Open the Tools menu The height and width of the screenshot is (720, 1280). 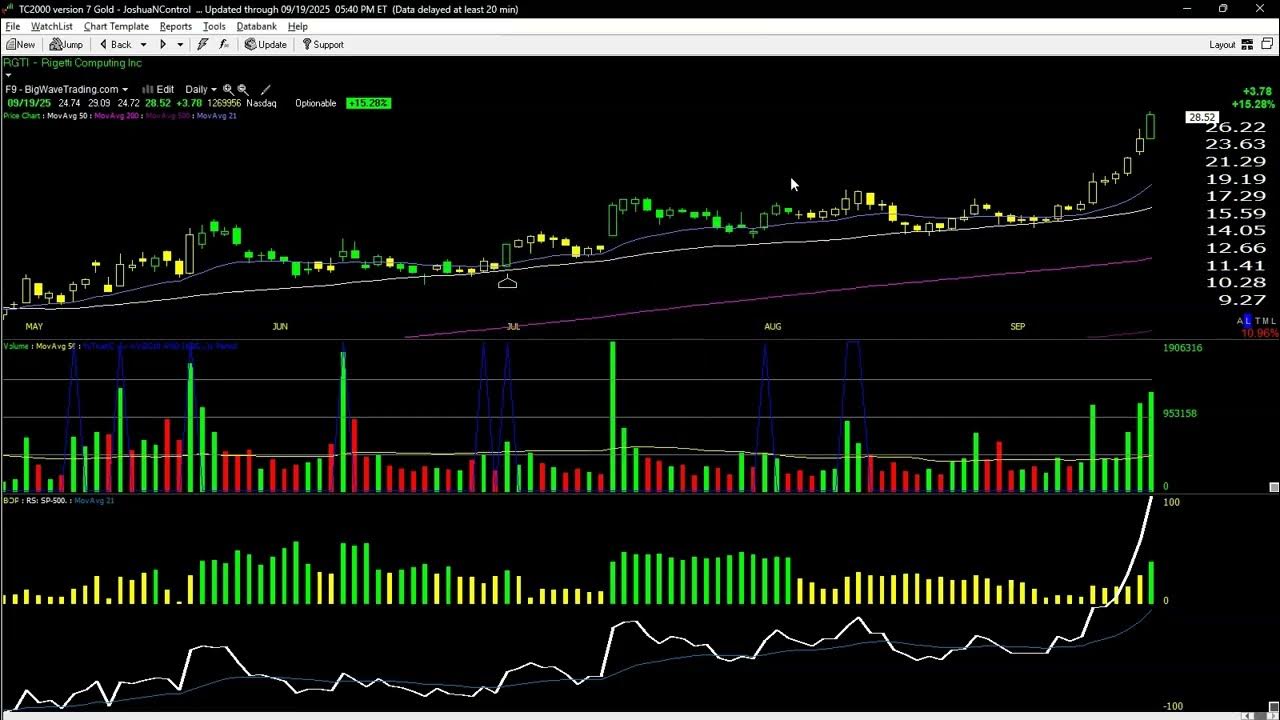[213, 26]
